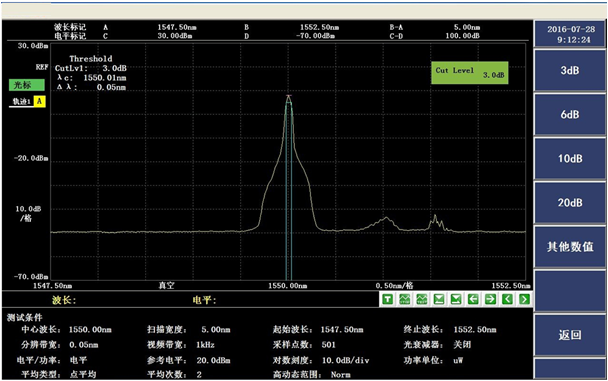The height and width of the screenshot is (381, 608).
Task: Click the 中心波长 1550.00nm value
Action: [x=90, y=330]
